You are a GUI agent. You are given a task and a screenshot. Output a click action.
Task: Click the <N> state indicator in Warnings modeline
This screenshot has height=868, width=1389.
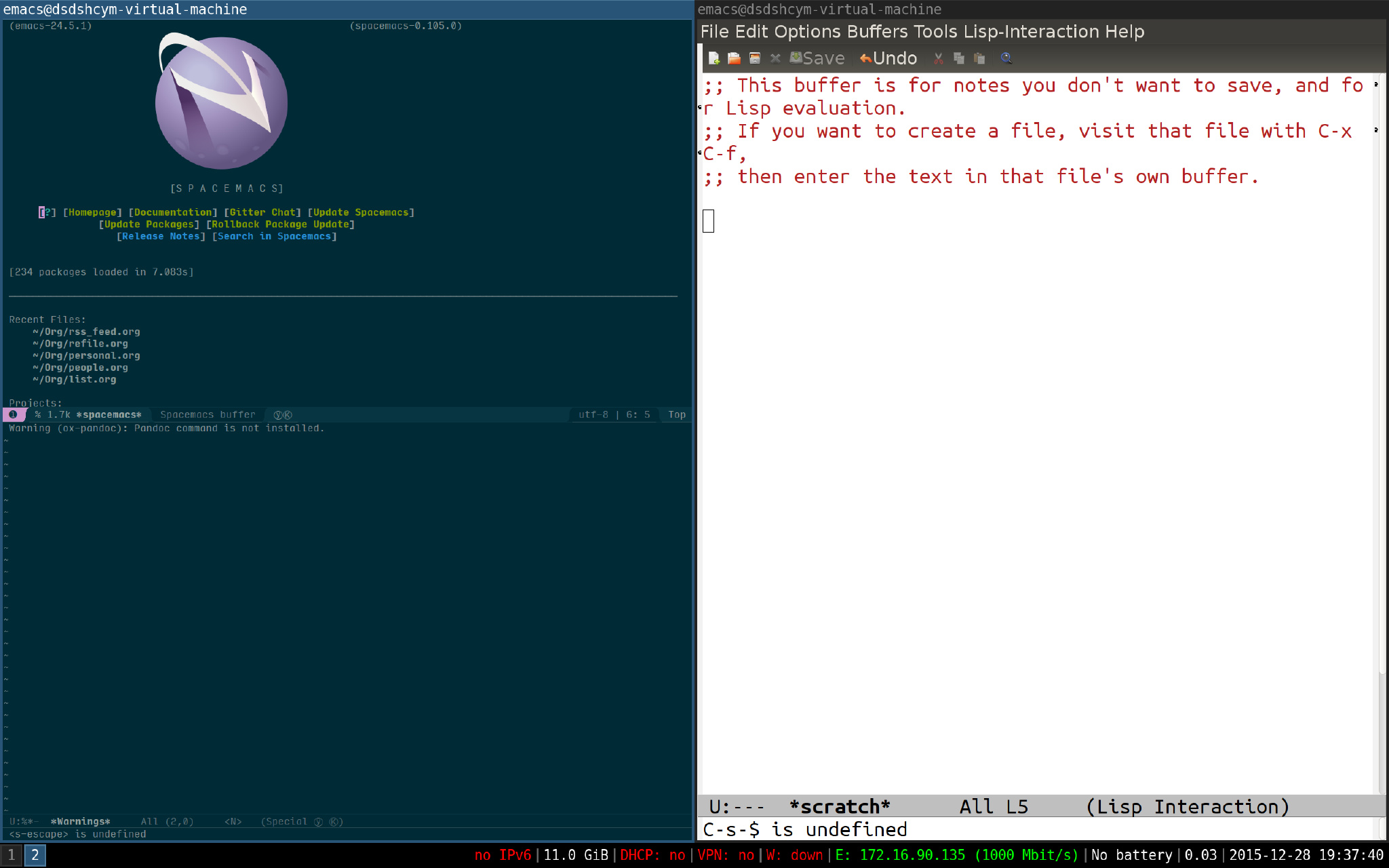233,821
